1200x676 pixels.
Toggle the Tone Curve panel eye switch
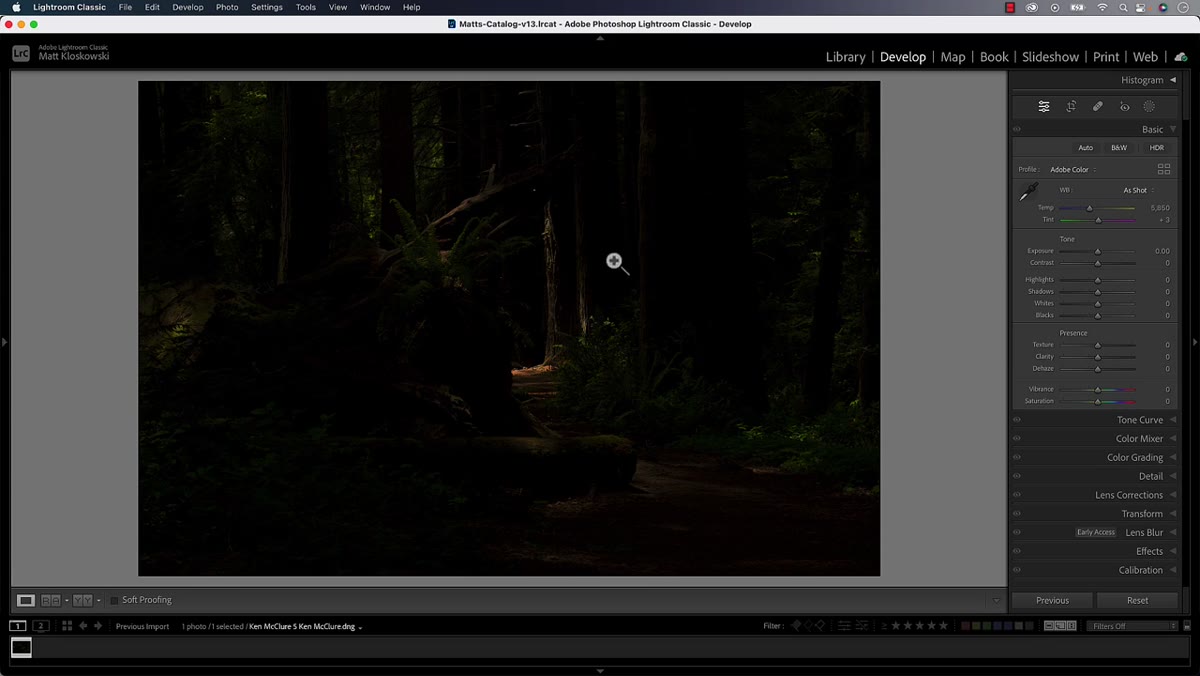click(1017, 420)
